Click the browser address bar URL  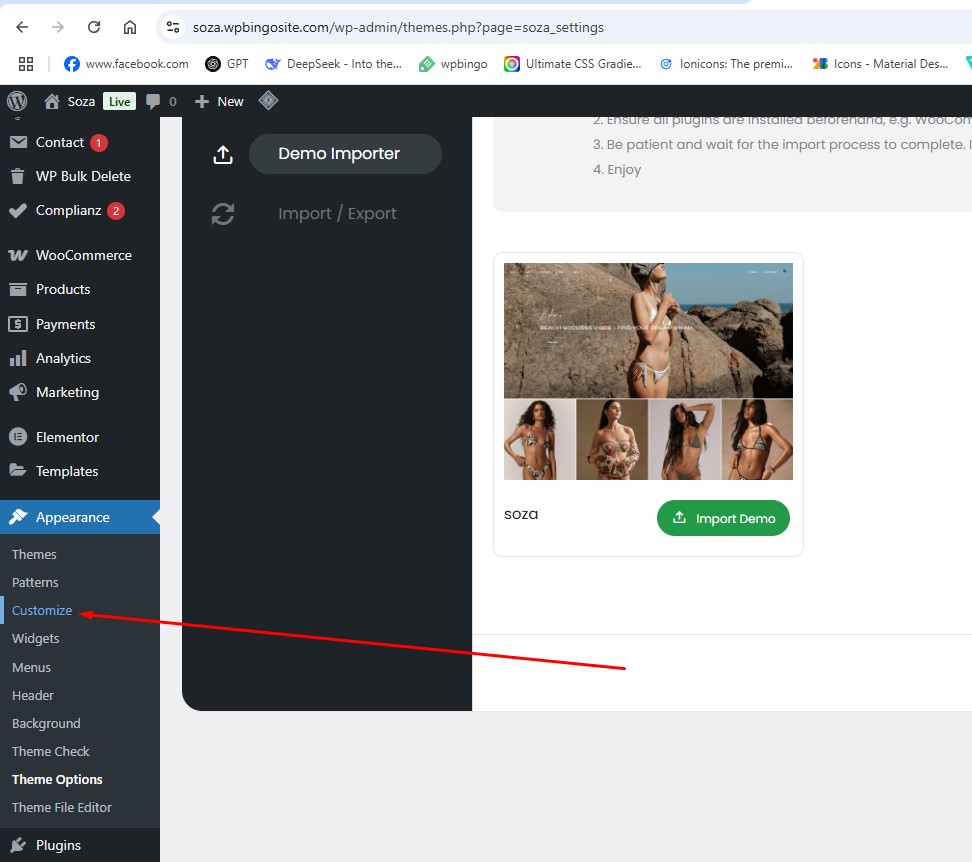(x=398, y=27)
